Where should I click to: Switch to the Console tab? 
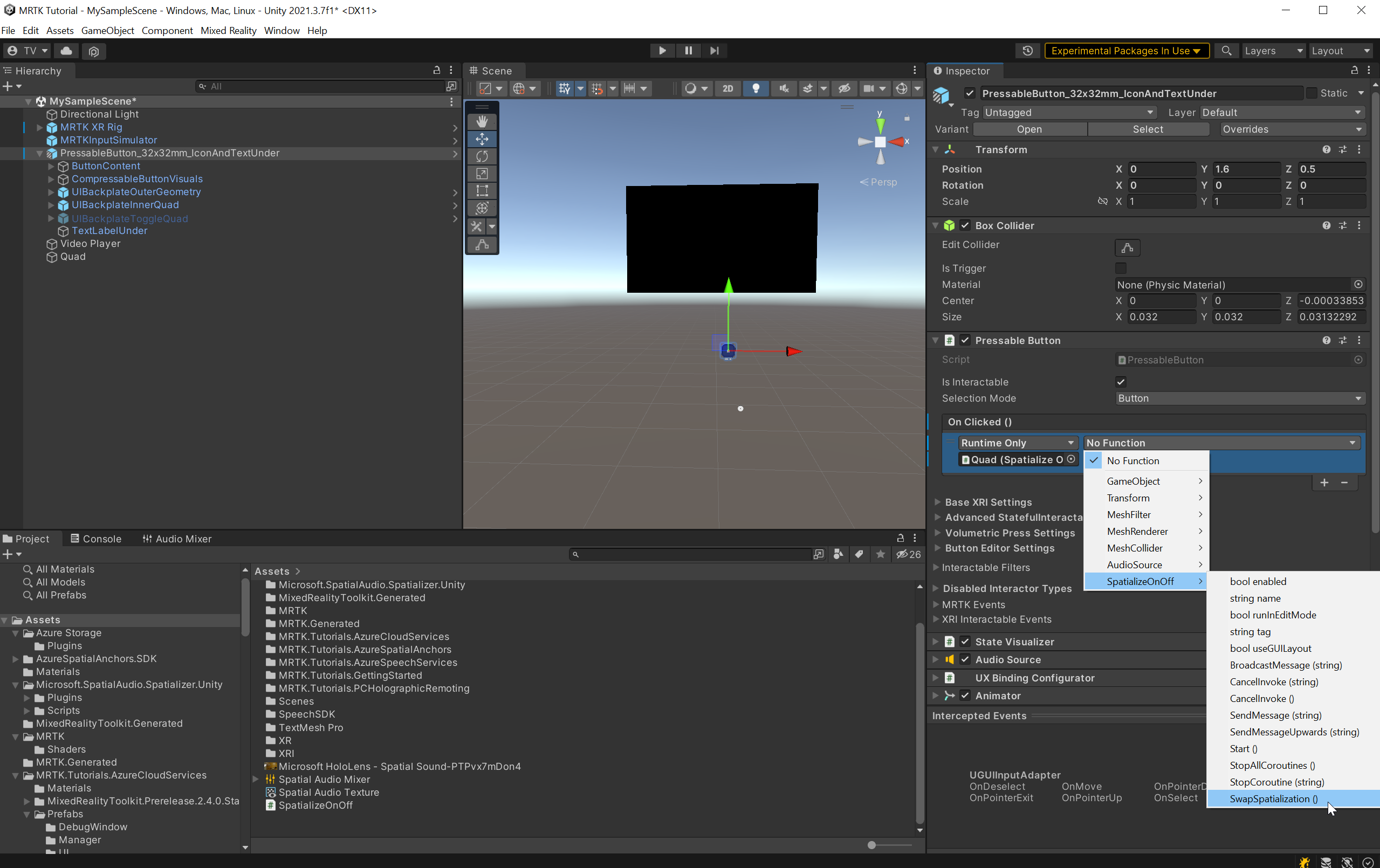95,539
